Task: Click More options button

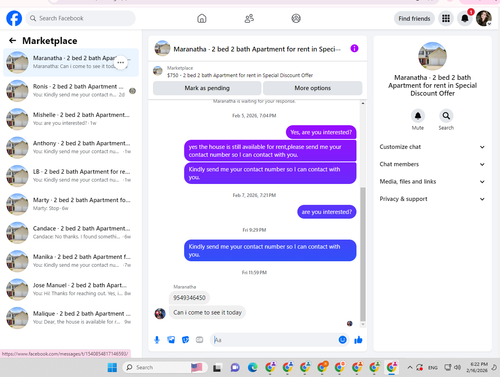Action: (312, 88)
